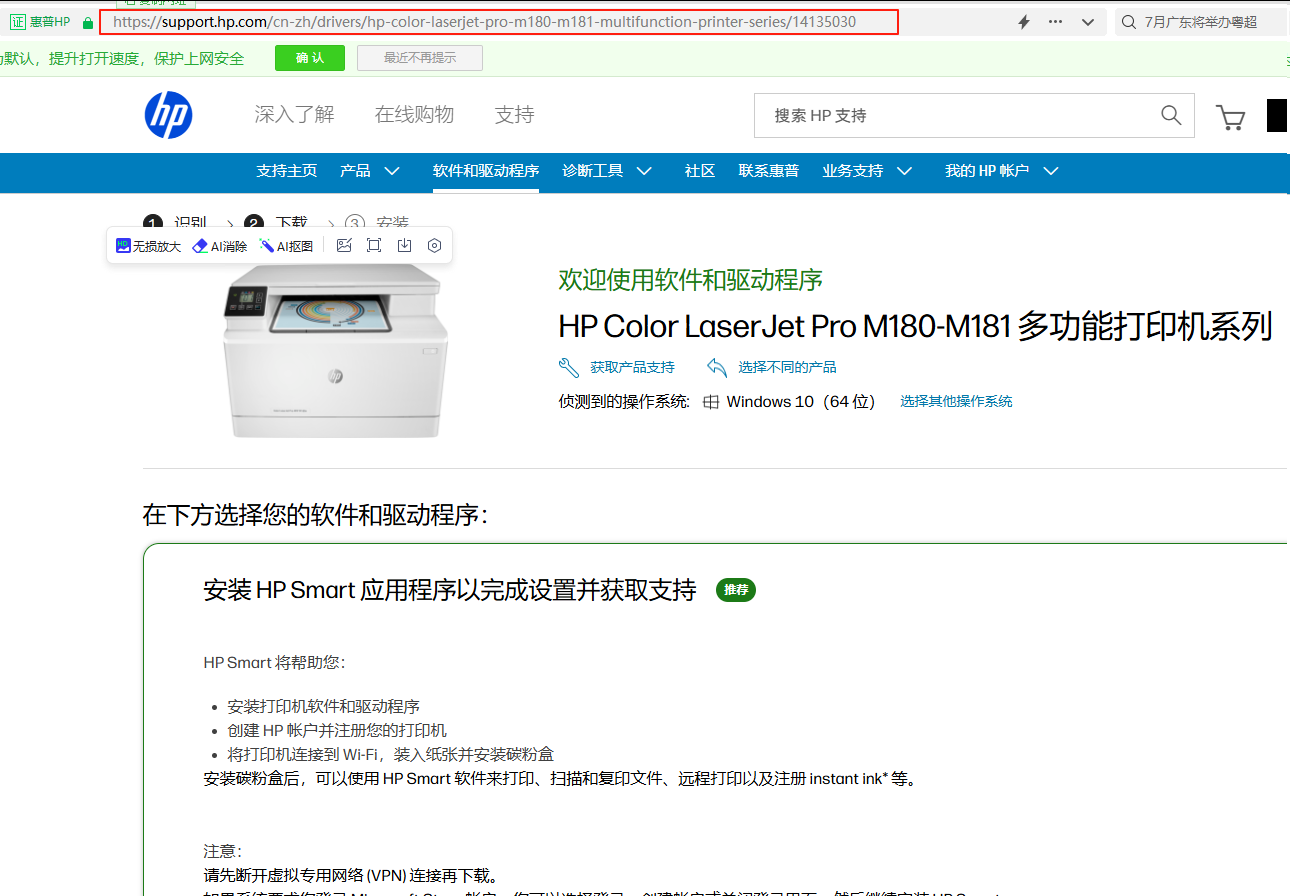Viewport: 1290px width, 896px height.
Task: Click the green 确认 button
Action: [310, 58]
